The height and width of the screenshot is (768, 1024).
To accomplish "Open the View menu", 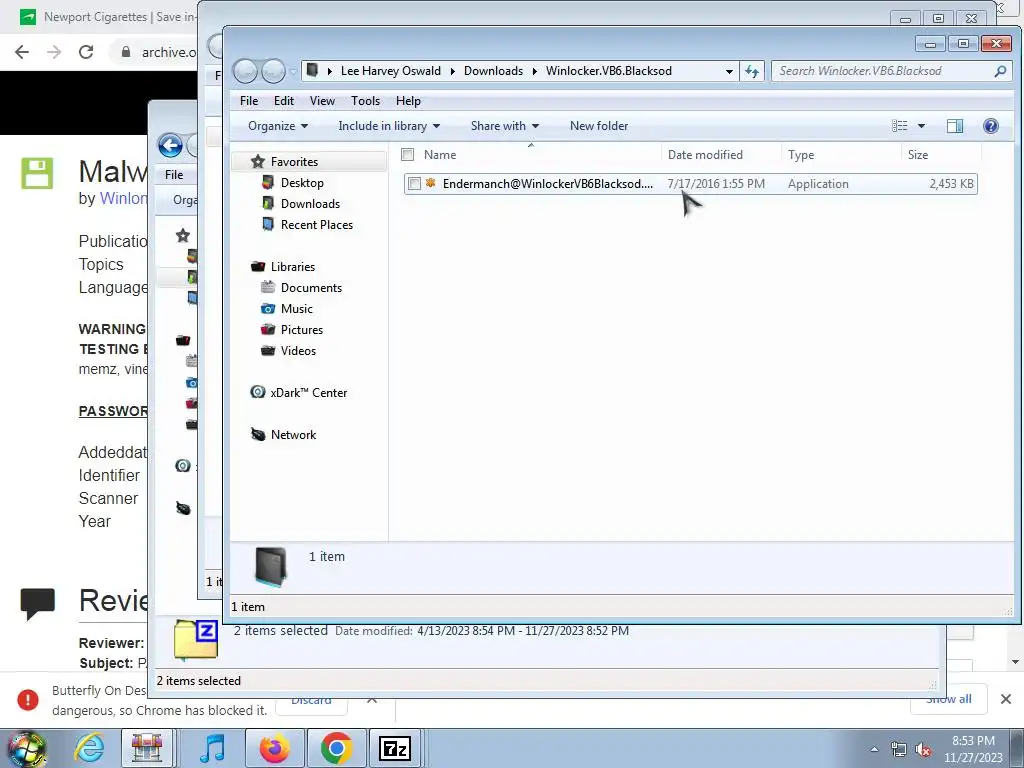I will 322,101.
